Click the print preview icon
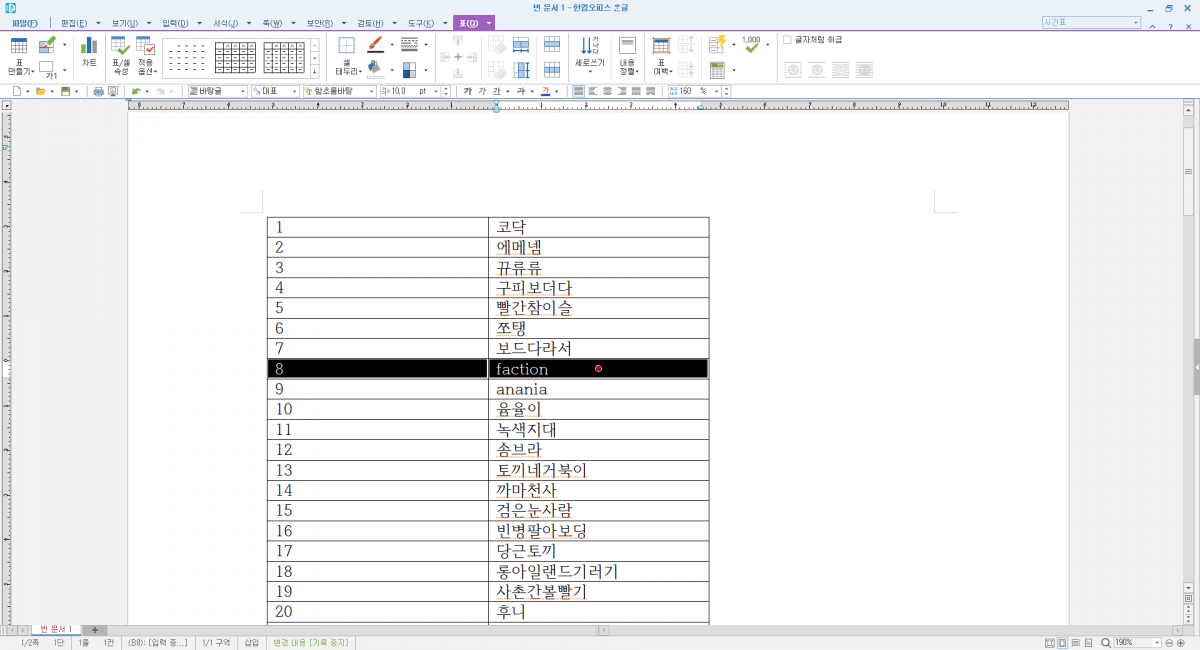 pyautogui.click(x=113, y=91)
